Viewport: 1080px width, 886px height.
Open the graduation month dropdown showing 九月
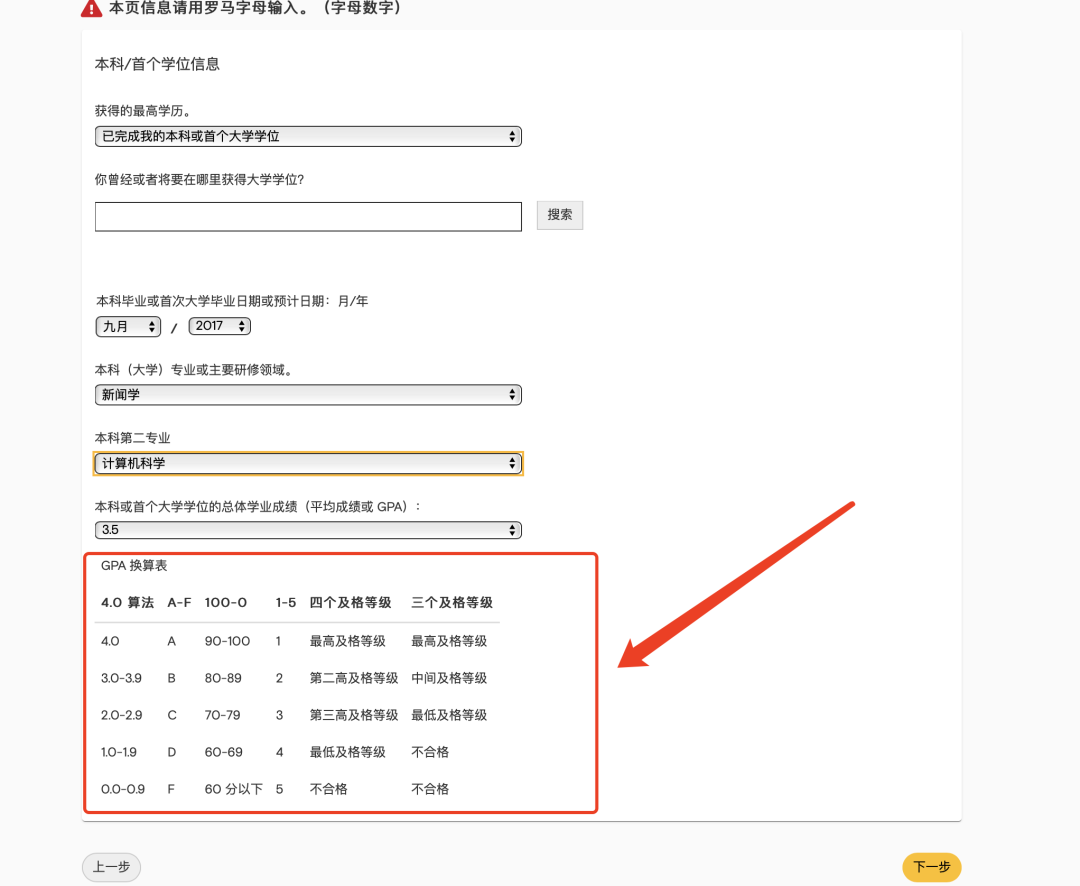(128, 326)
